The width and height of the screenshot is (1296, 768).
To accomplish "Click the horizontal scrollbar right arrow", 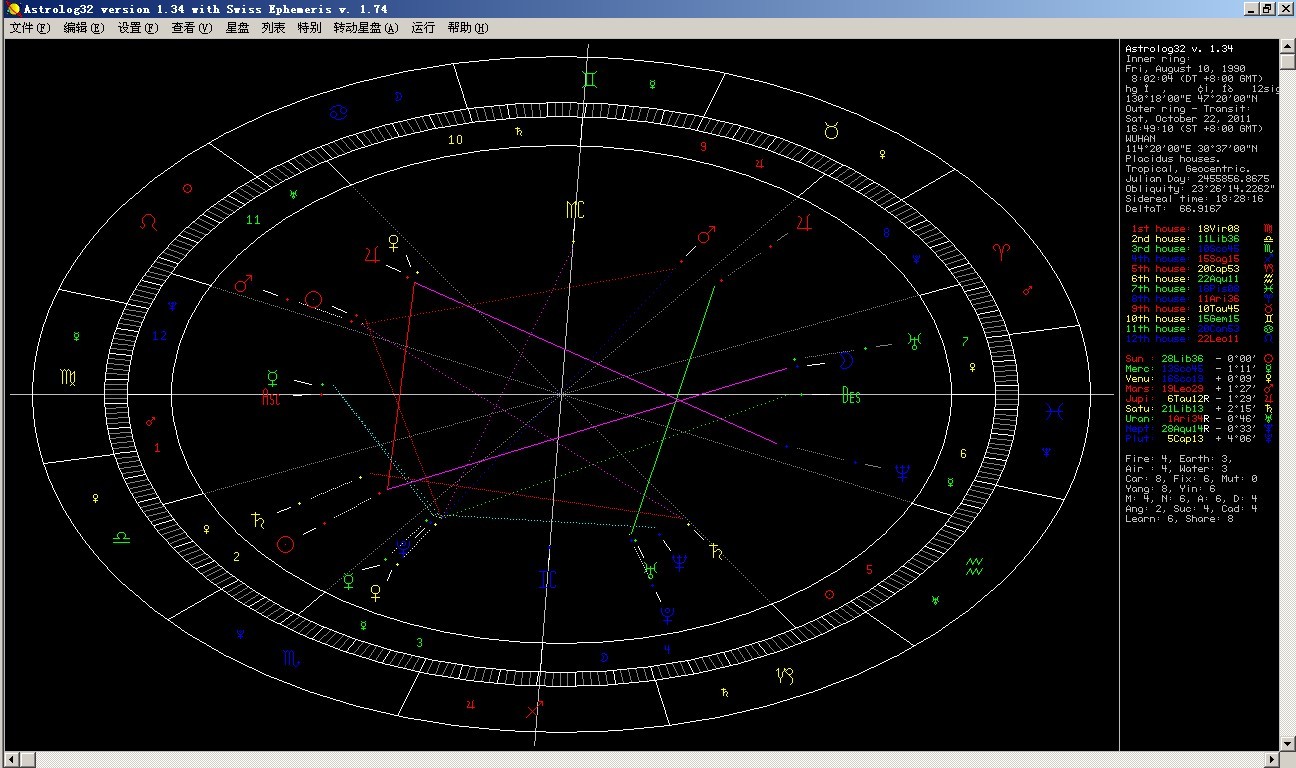I will 1272,759.
